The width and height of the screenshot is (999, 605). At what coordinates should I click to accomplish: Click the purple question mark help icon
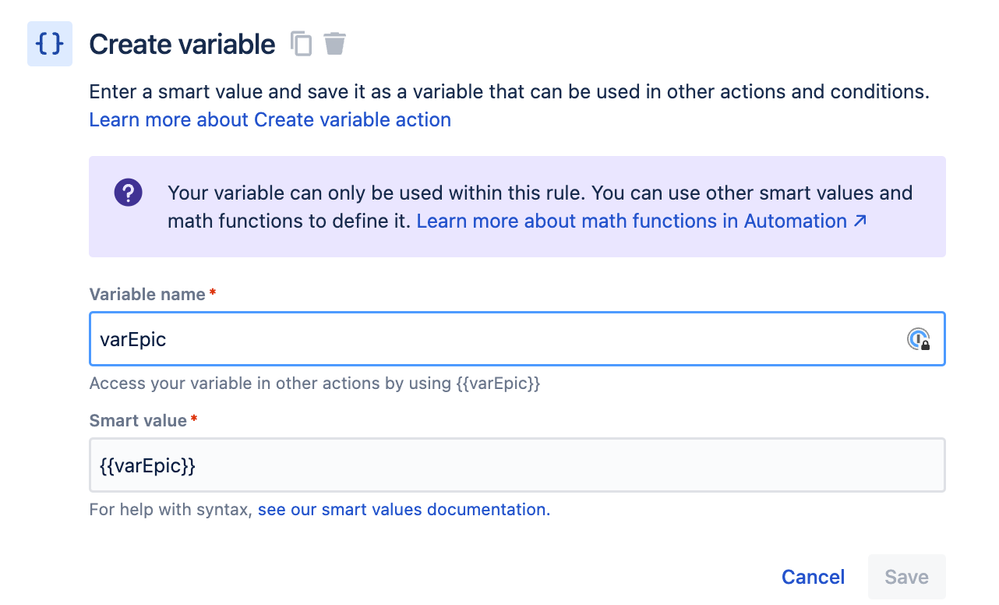(x=128, y=193)
